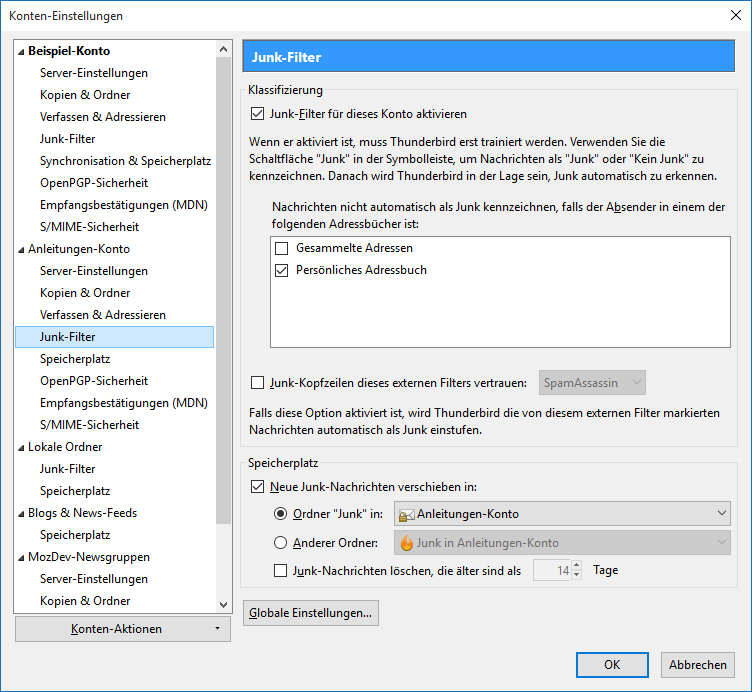Viewport: 752px width, 692px height.
Task: Open Globale Einstellungen button
Action: coord(311,613)
